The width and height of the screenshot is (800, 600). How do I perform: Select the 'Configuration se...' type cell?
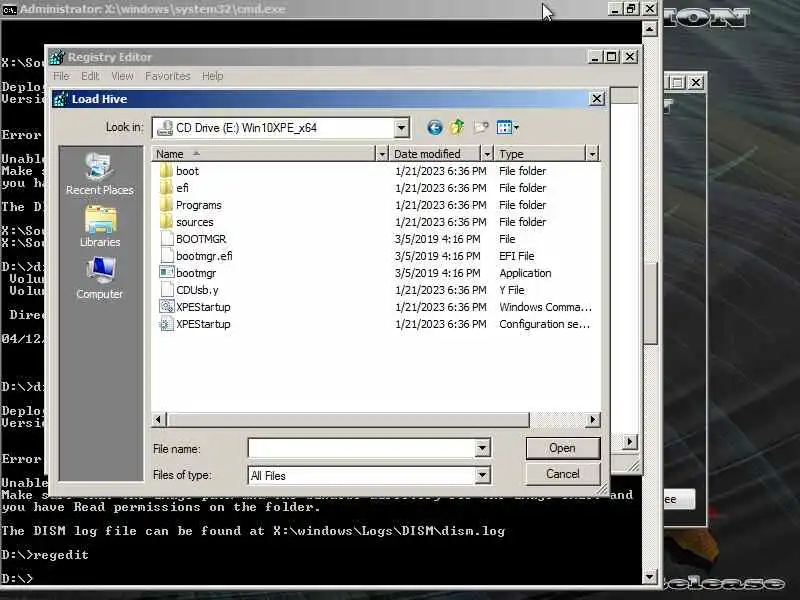click(544, 324)
